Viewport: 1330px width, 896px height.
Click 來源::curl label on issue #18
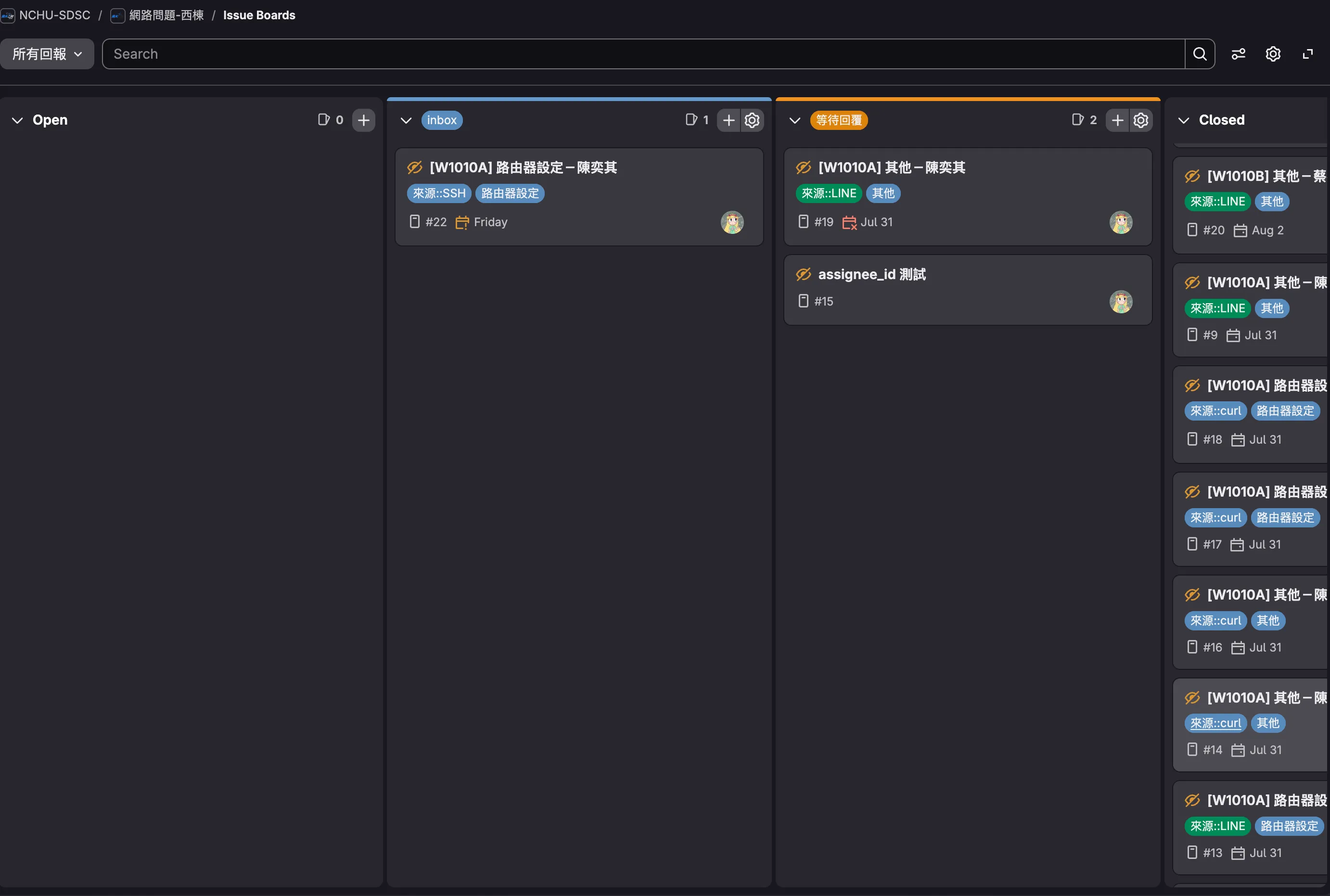[1216, 411]
